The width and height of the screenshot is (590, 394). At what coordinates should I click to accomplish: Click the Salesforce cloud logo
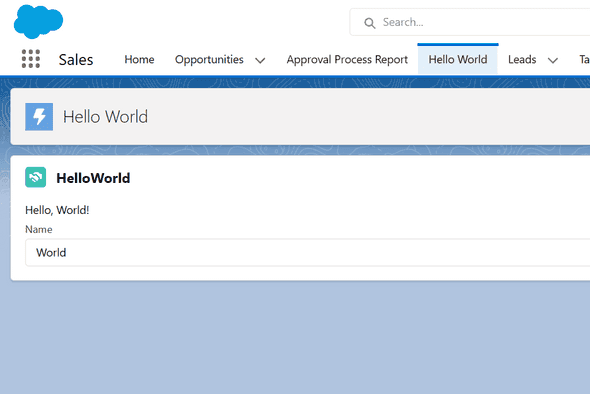pos(38,21)
